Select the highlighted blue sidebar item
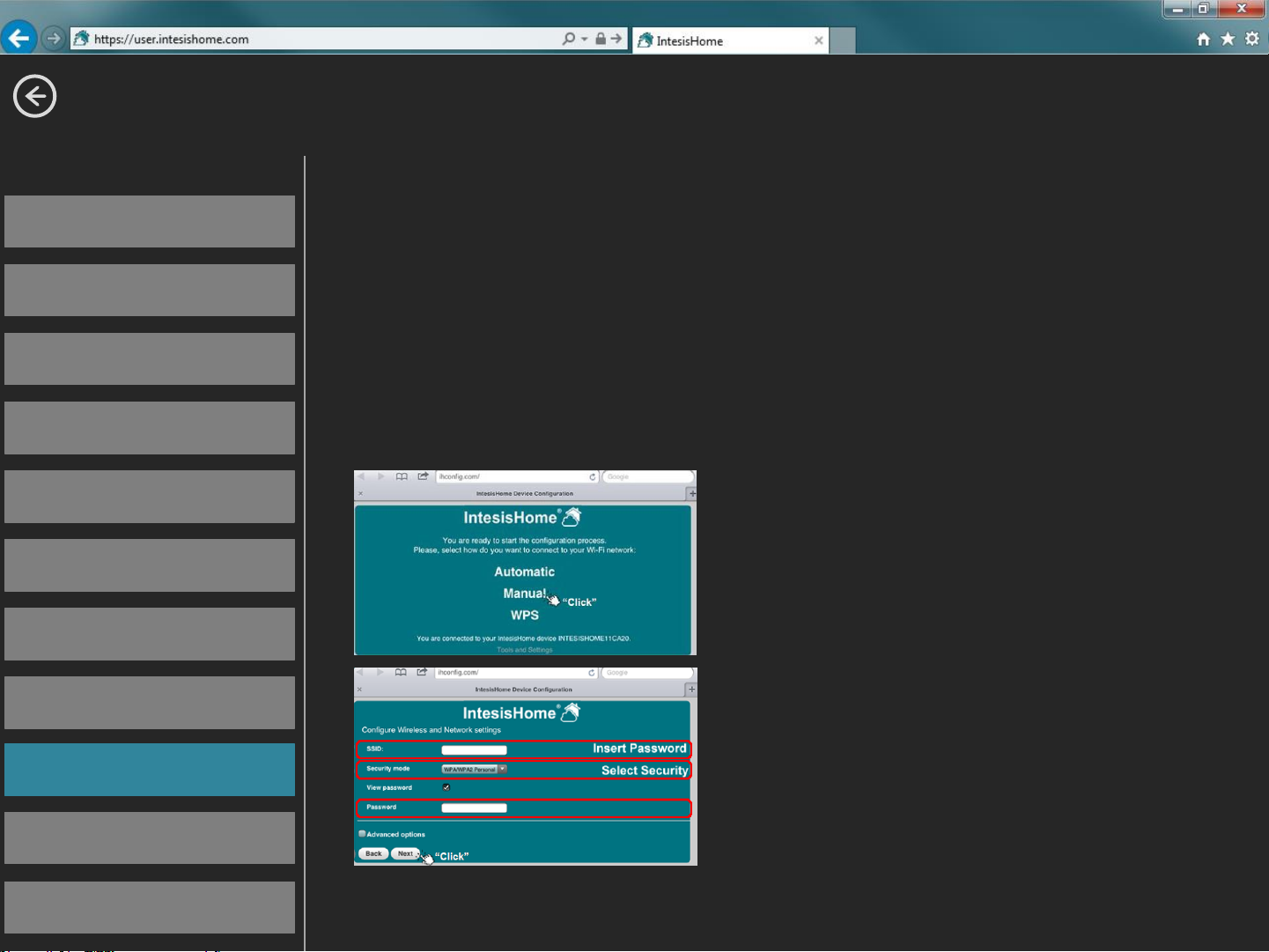1269x952 pixels. pyautogui.click(x=150, y=770)
